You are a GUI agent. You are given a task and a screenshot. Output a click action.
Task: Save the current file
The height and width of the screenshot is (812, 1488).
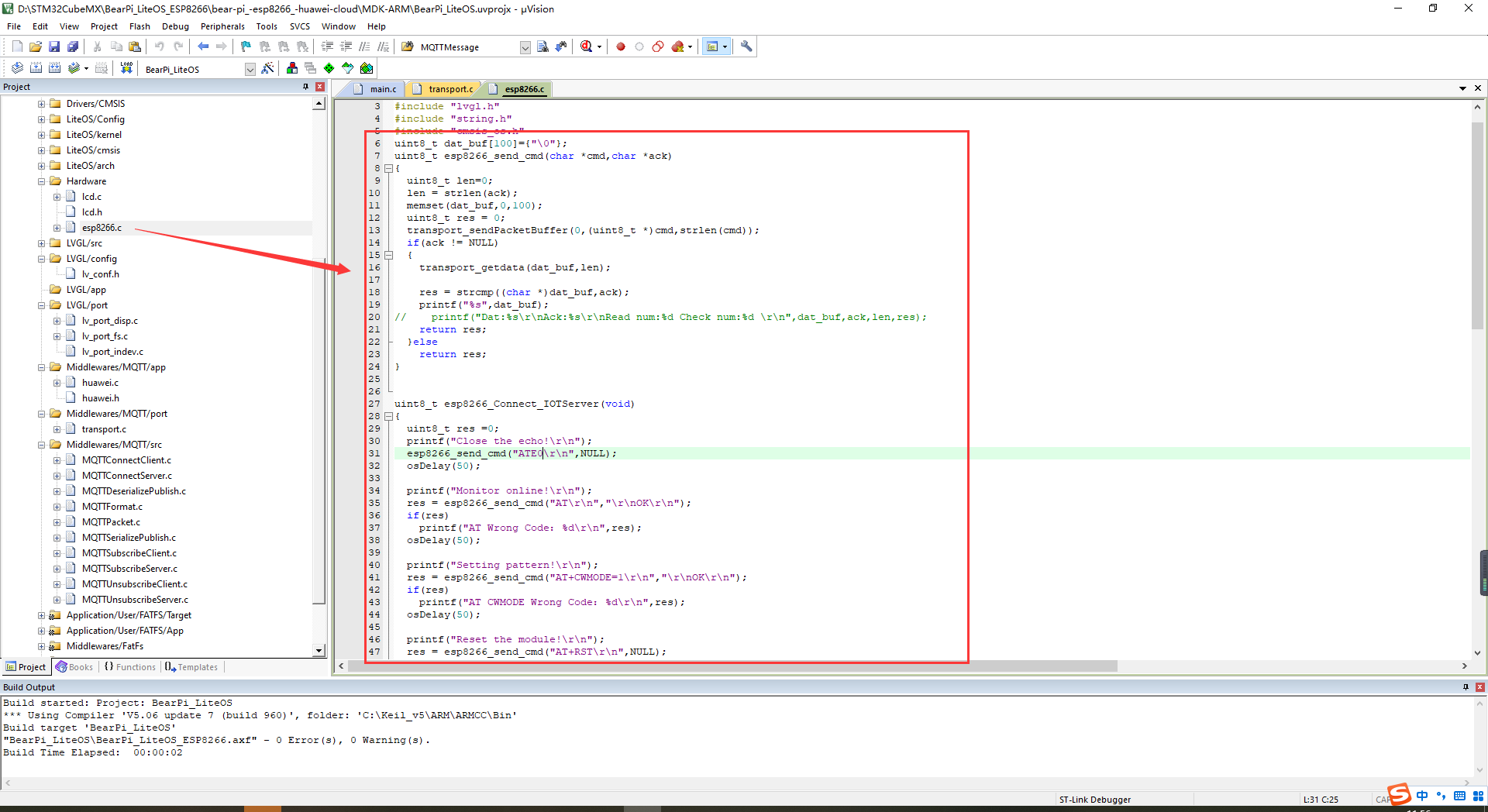[x=54, y=46]
